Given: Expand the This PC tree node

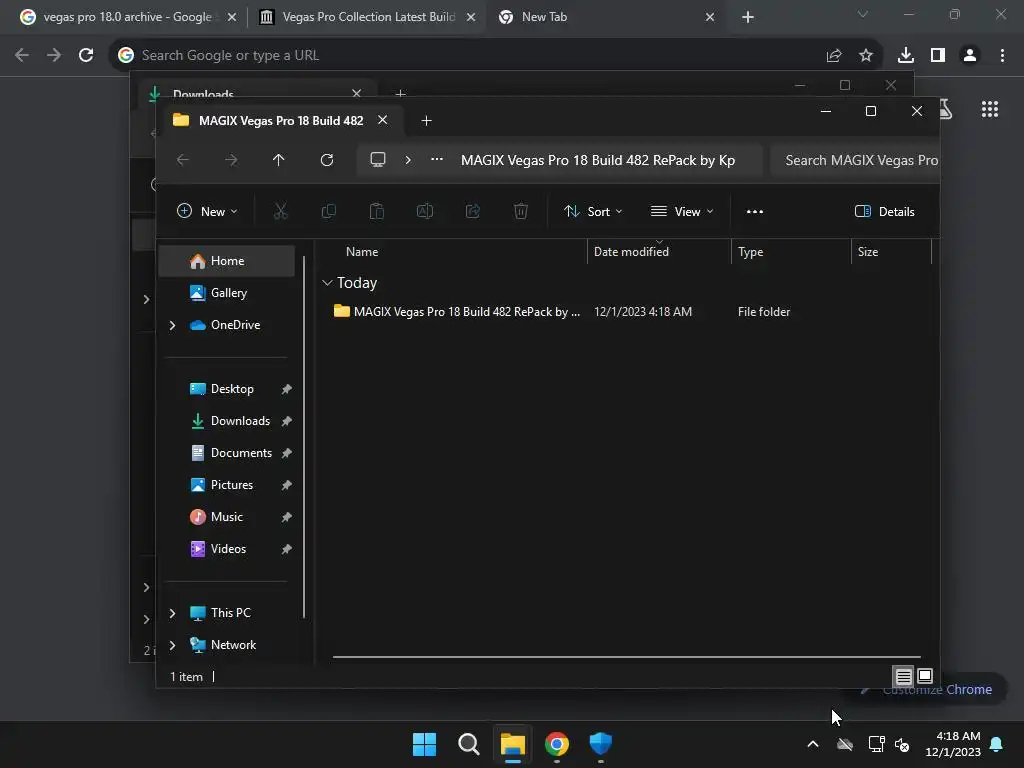Looking at the screenshot, I should pos(172,613).
